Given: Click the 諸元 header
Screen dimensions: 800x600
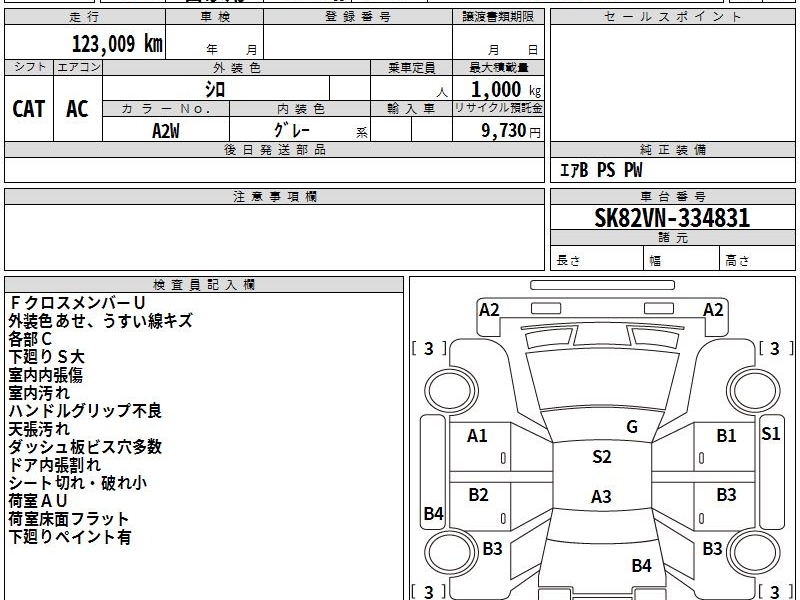Looking at the screenshot, I should coord(672,238).
